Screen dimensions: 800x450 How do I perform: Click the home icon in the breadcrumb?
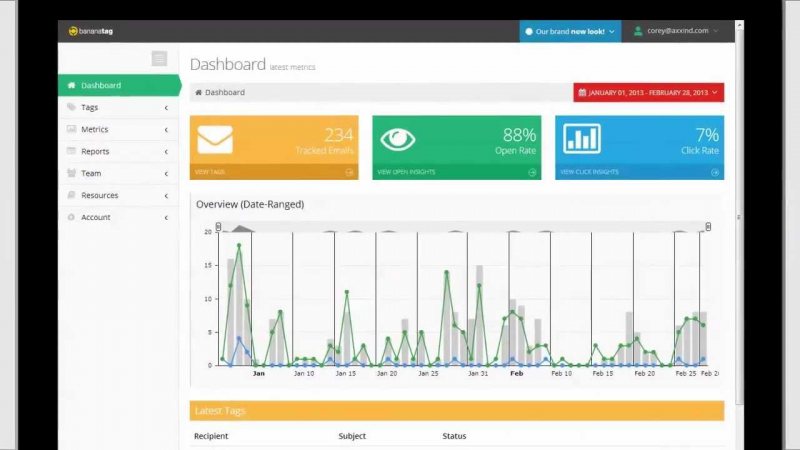pos(198,92)
